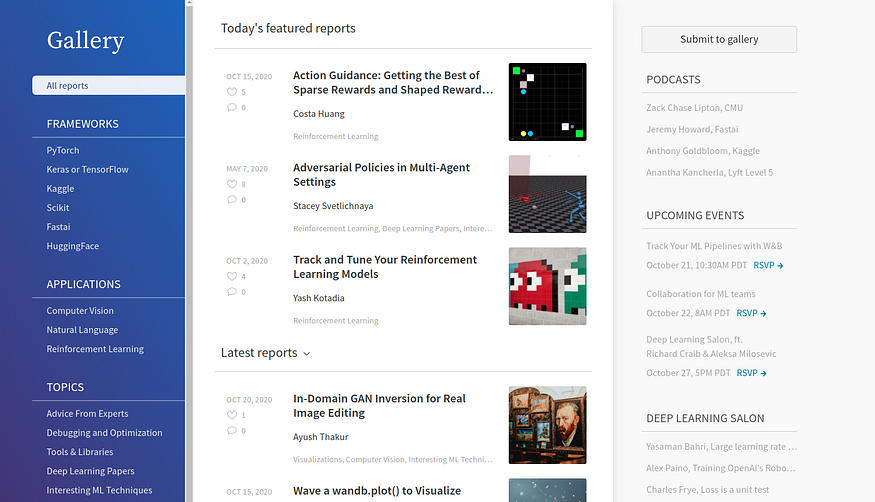Click Collaboration for ML teams event title

(701, 294)
